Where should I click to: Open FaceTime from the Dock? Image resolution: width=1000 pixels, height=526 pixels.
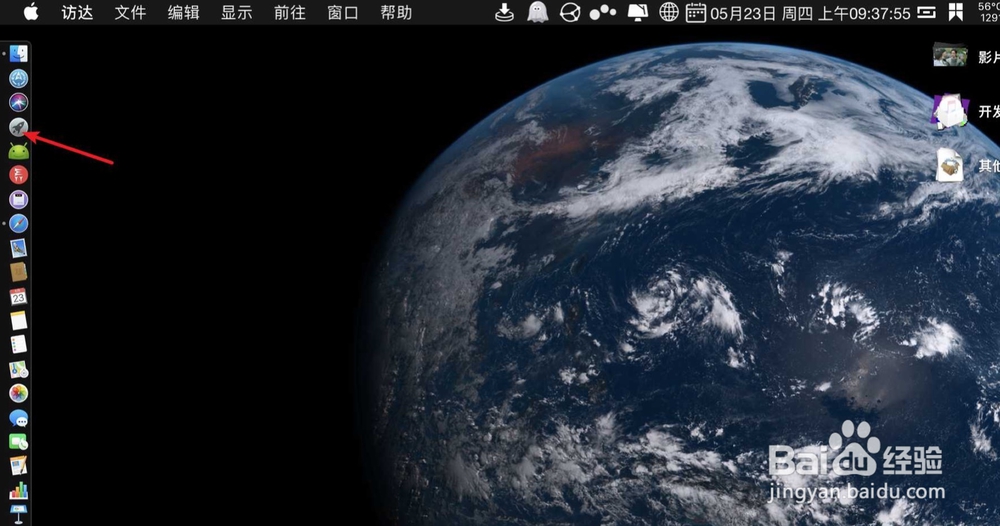(x=18, y=442)
